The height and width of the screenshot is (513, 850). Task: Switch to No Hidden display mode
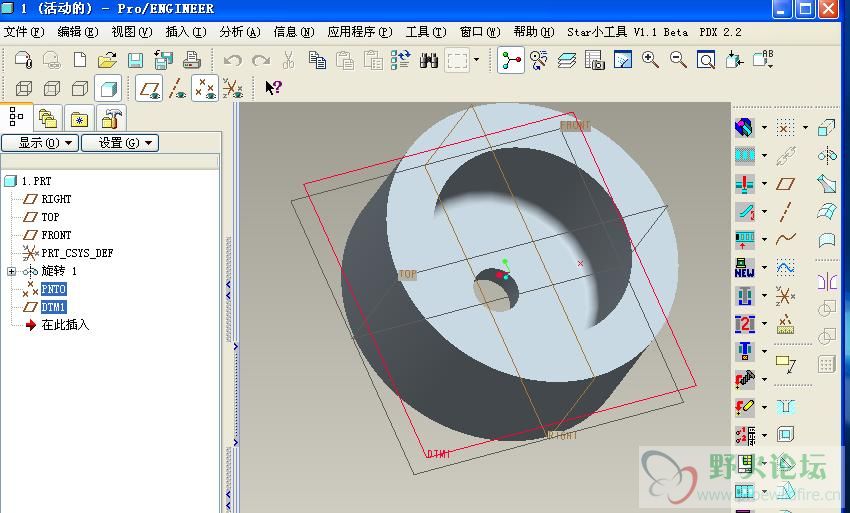pyautogui.click(x=80, y=88)
